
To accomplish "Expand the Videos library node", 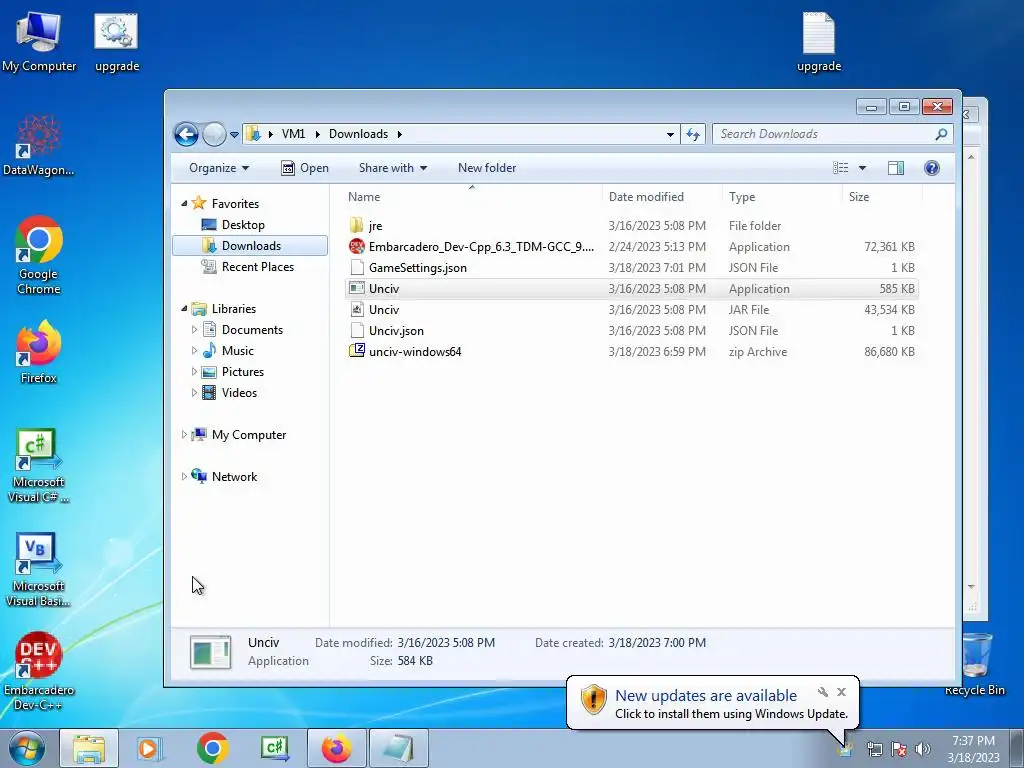I will [194, 392].
